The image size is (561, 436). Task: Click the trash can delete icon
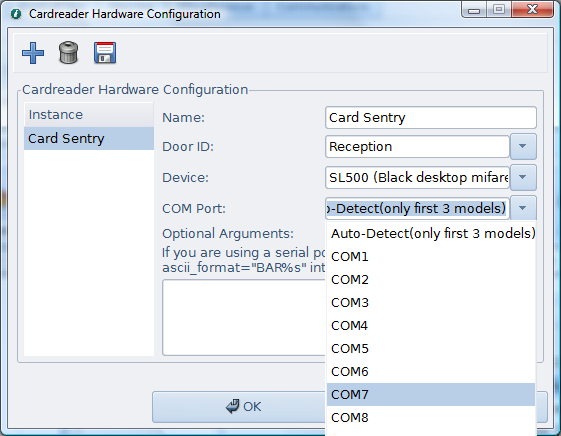[x=68, y=53]
